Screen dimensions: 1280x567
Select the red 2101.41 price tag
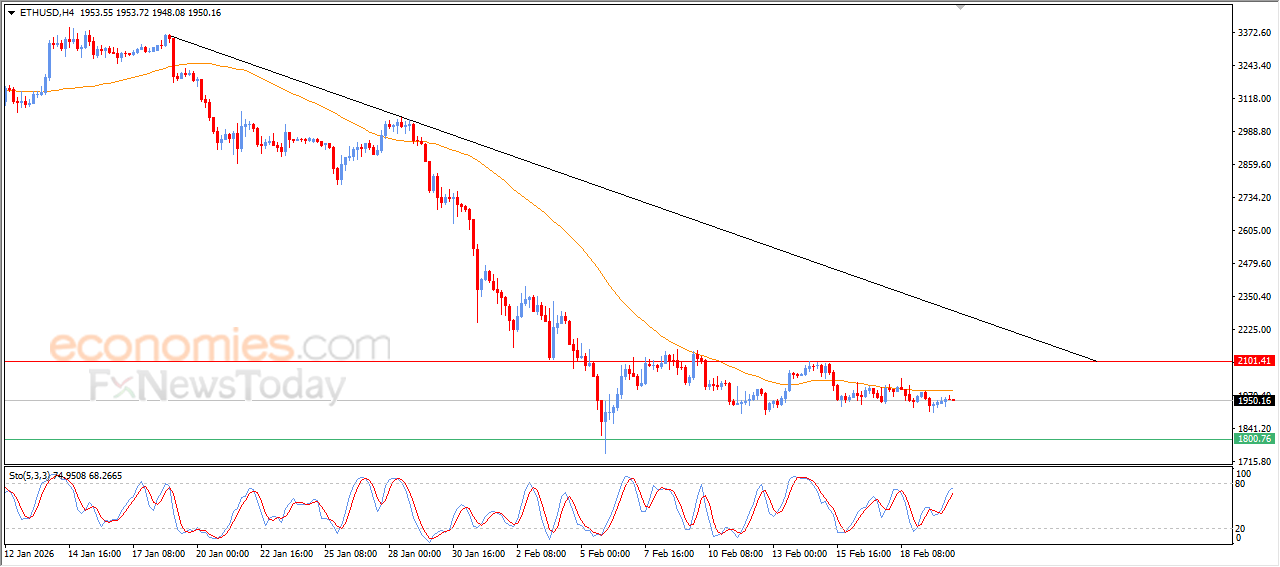click(x=1253, y=361)
